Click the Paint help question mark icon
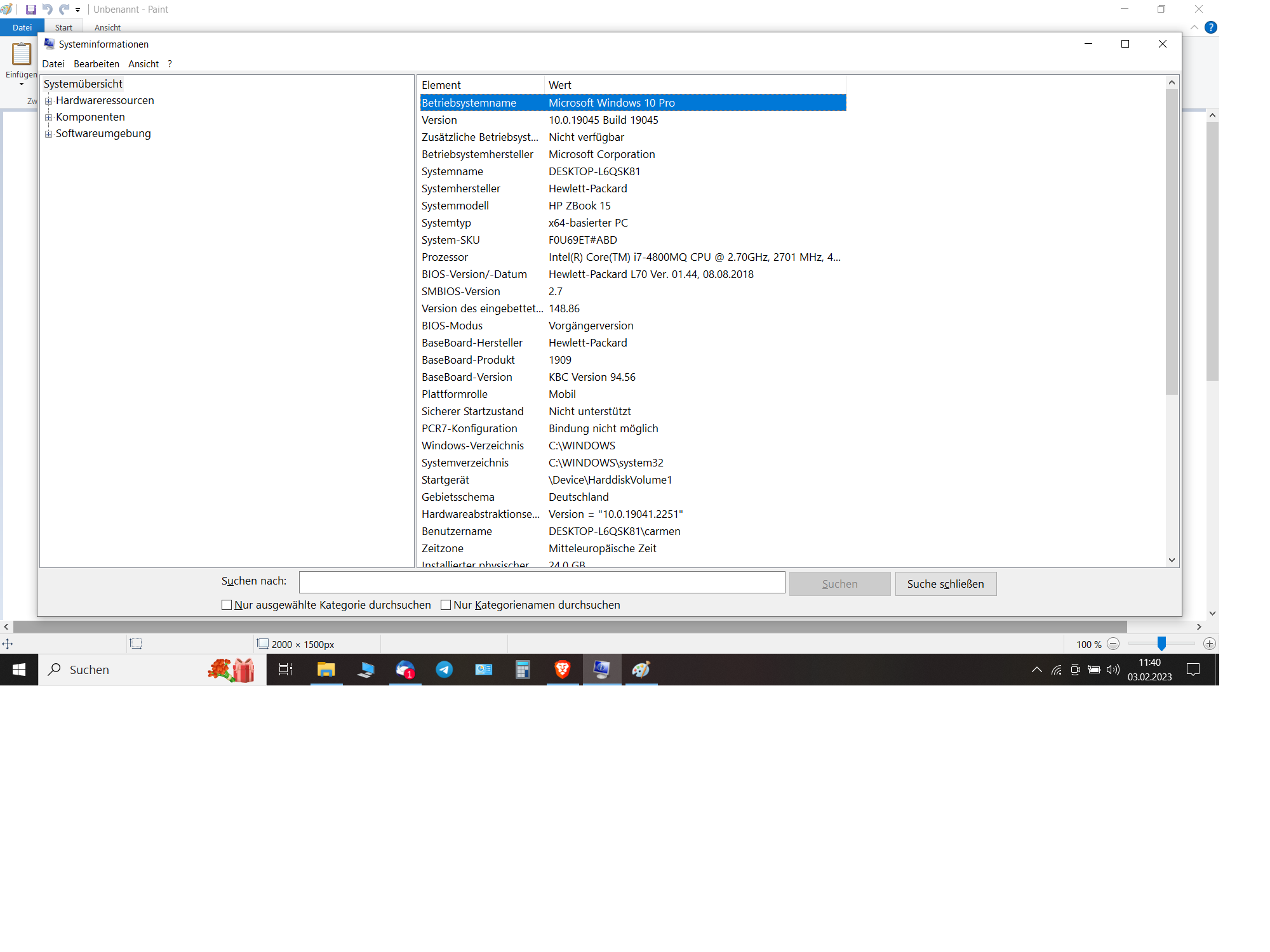This screenshot has width=1270, height=952. [1211, 27]
